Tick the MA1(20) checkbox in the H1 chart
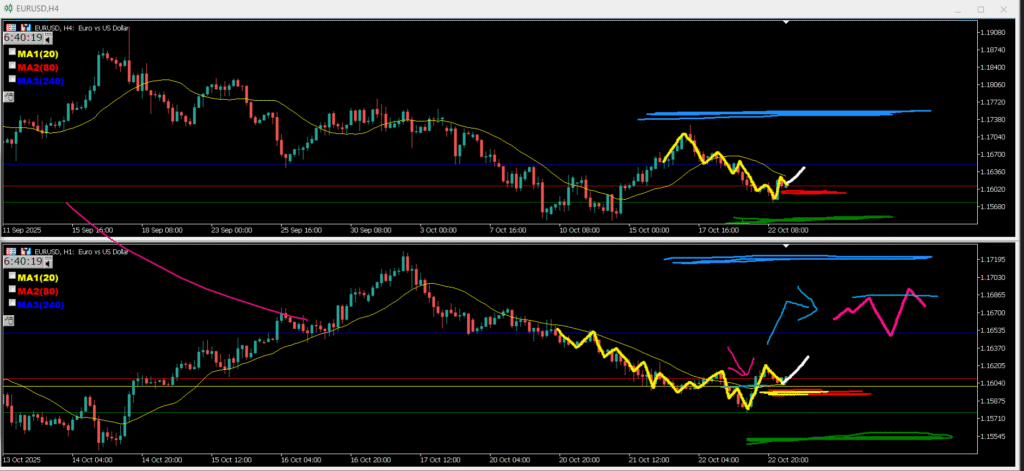This screenshot has height=471, width=1024. (12, 276)
